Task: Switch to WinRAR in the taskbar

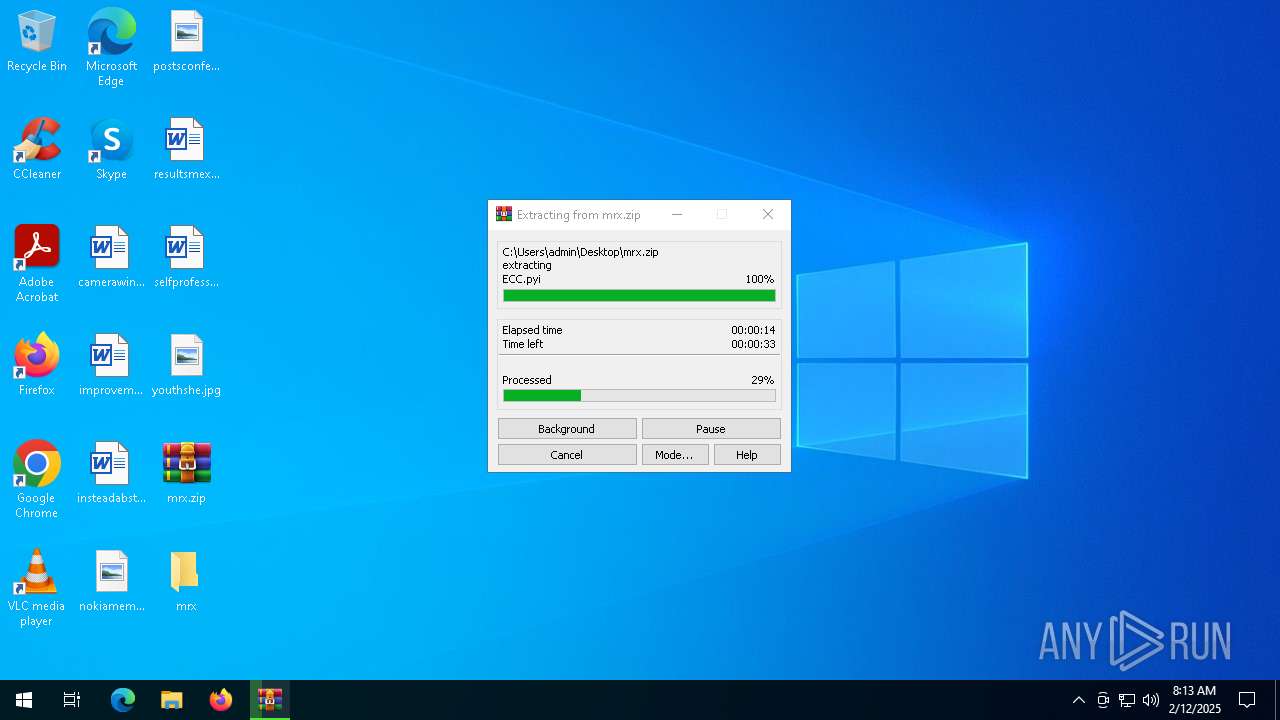Action: [270, 700]
